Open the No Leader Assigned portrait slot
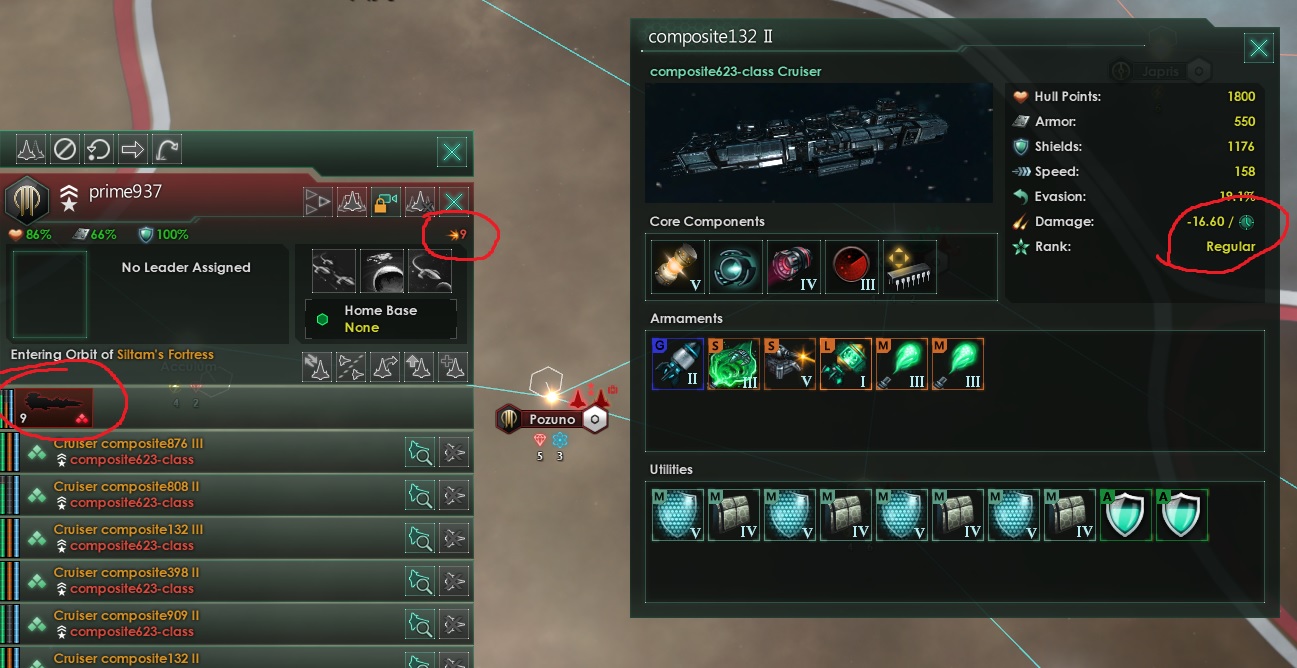The height and width of the screenshot is (668, 1297). 51,295
